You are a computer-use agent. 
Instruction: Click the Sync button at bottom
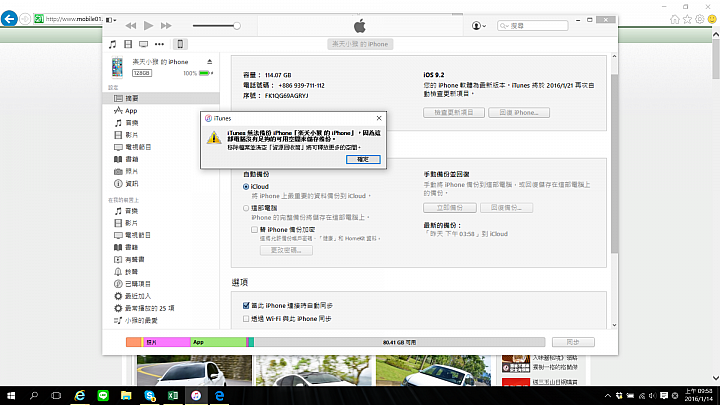pos(573,342)
